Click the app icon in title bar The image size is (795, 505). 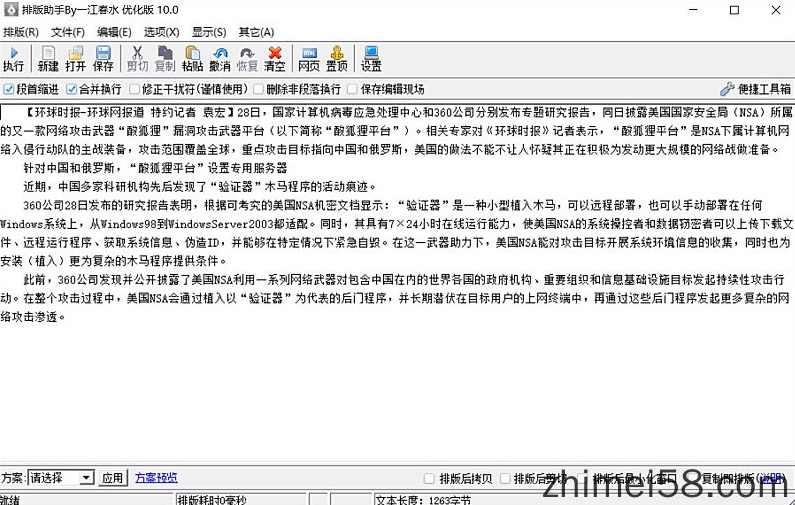tap(11, 10)
